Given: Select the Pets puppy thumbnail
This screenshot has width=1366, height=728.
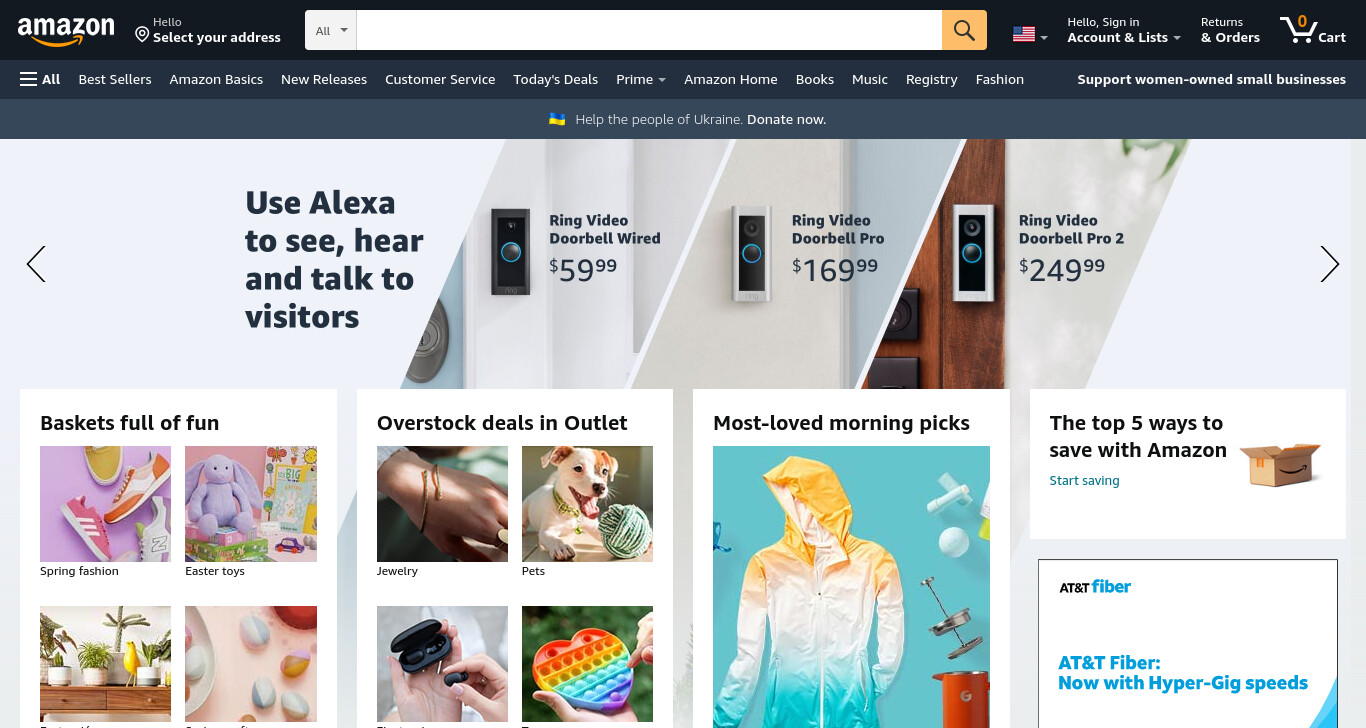Looking at the screenshot, I should click(587, 504).
